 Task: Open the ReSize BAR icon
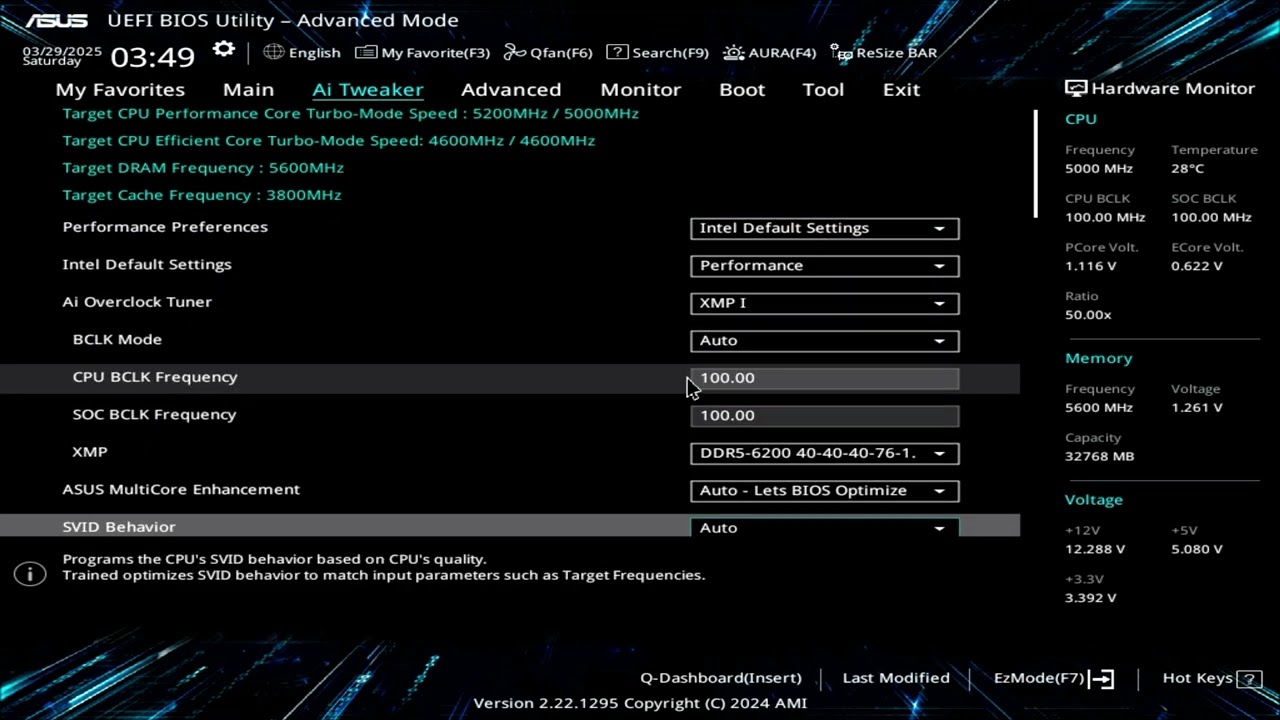(x=842, y=53)
